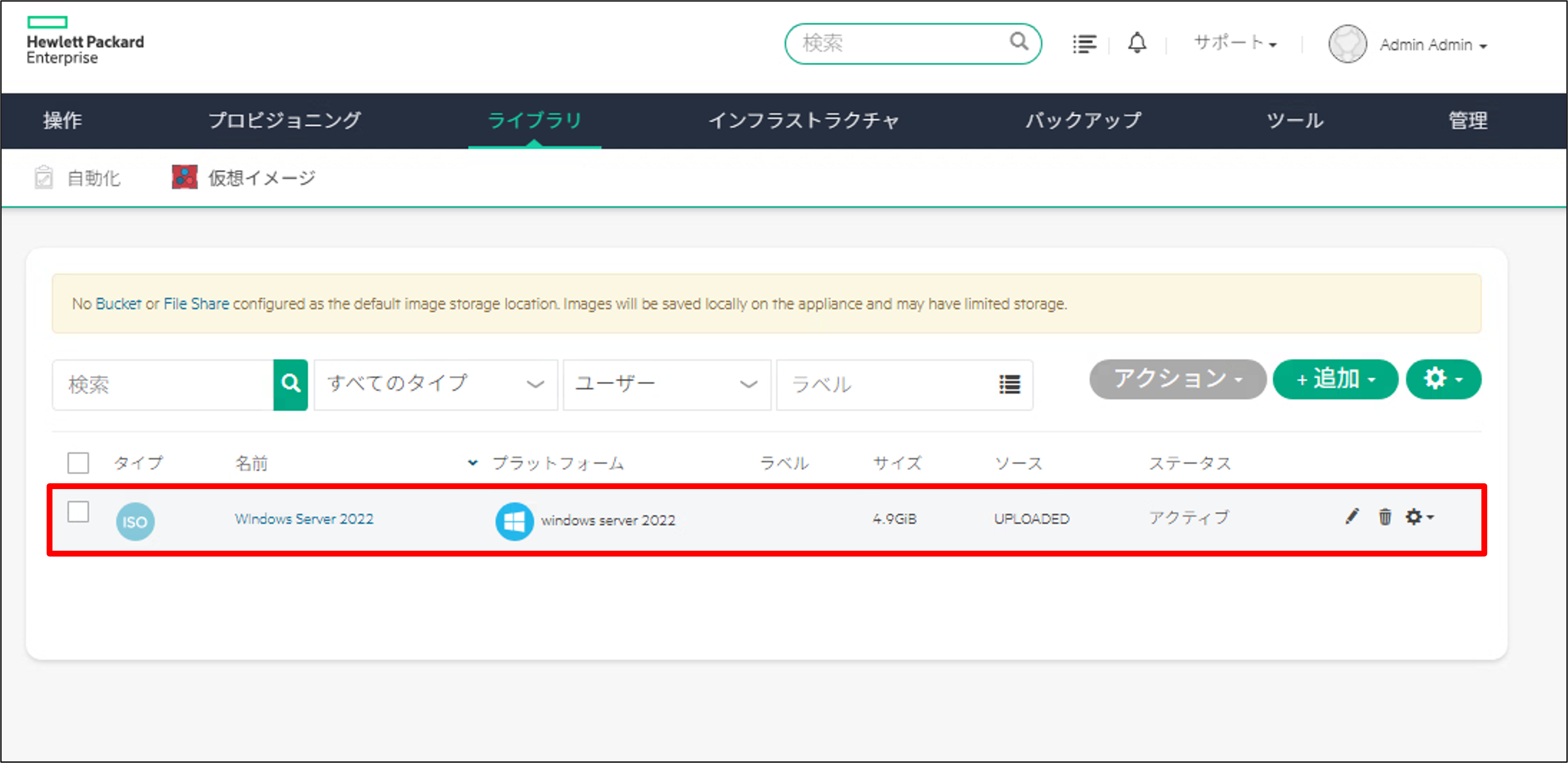Open notifications via the bell icon
This screenshot has height=763, width=1568.
coord(1137,42)
